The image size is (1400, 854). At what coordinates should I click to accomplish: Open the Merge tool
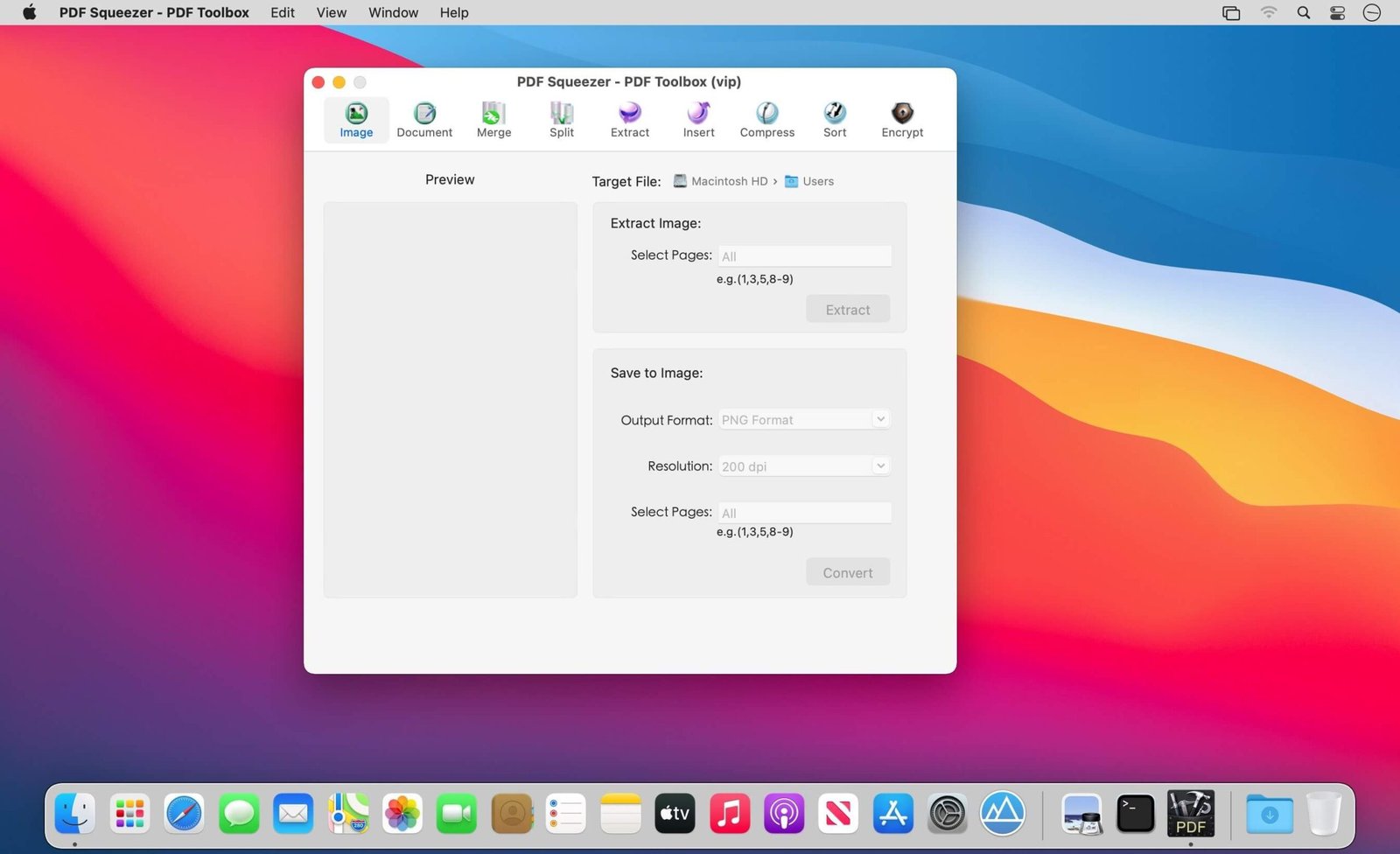click(493, 120)
